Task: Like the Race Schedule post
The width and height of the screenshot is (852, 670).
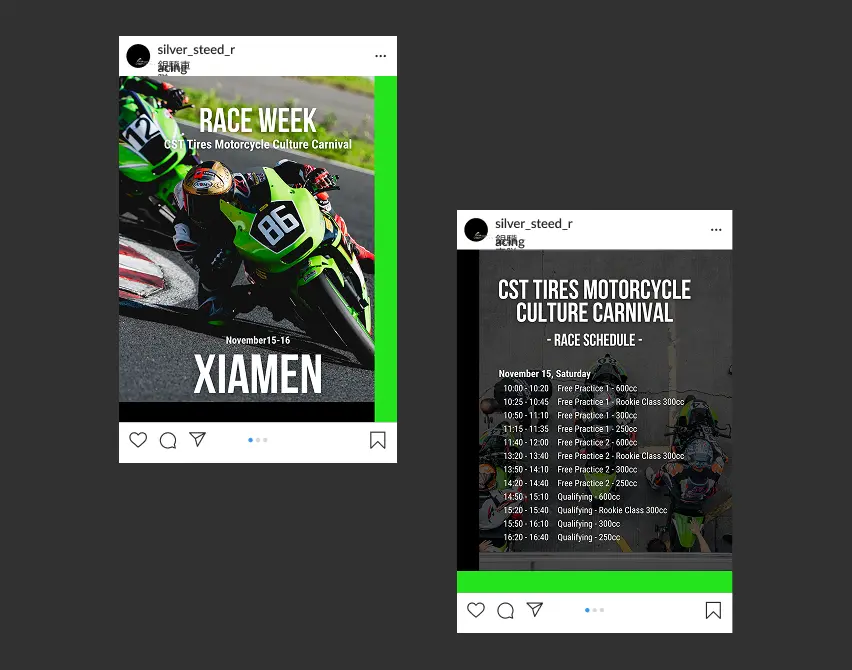Action: click(475, 610)
